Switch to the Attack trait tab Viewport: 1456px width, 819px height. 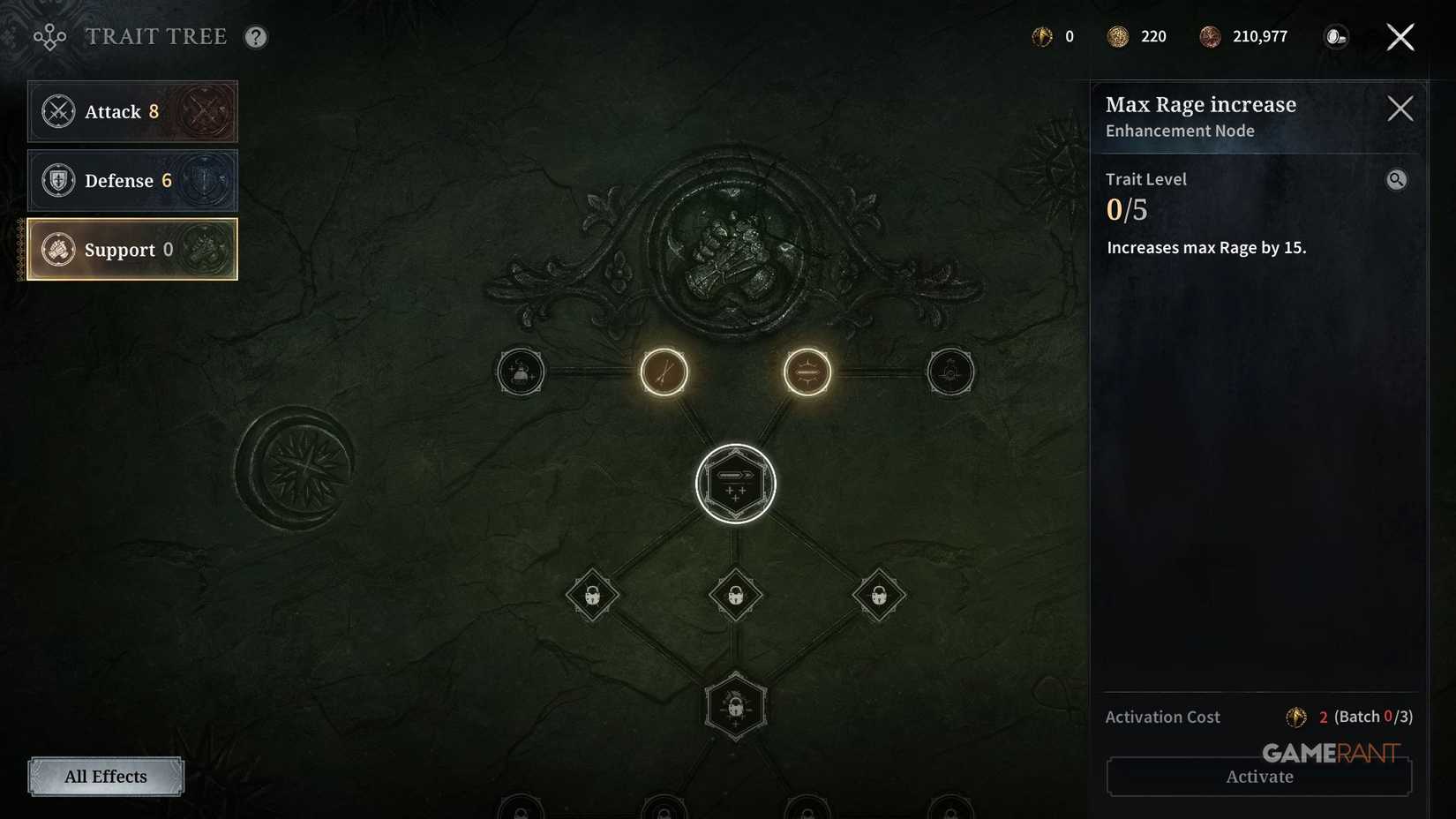132,111
